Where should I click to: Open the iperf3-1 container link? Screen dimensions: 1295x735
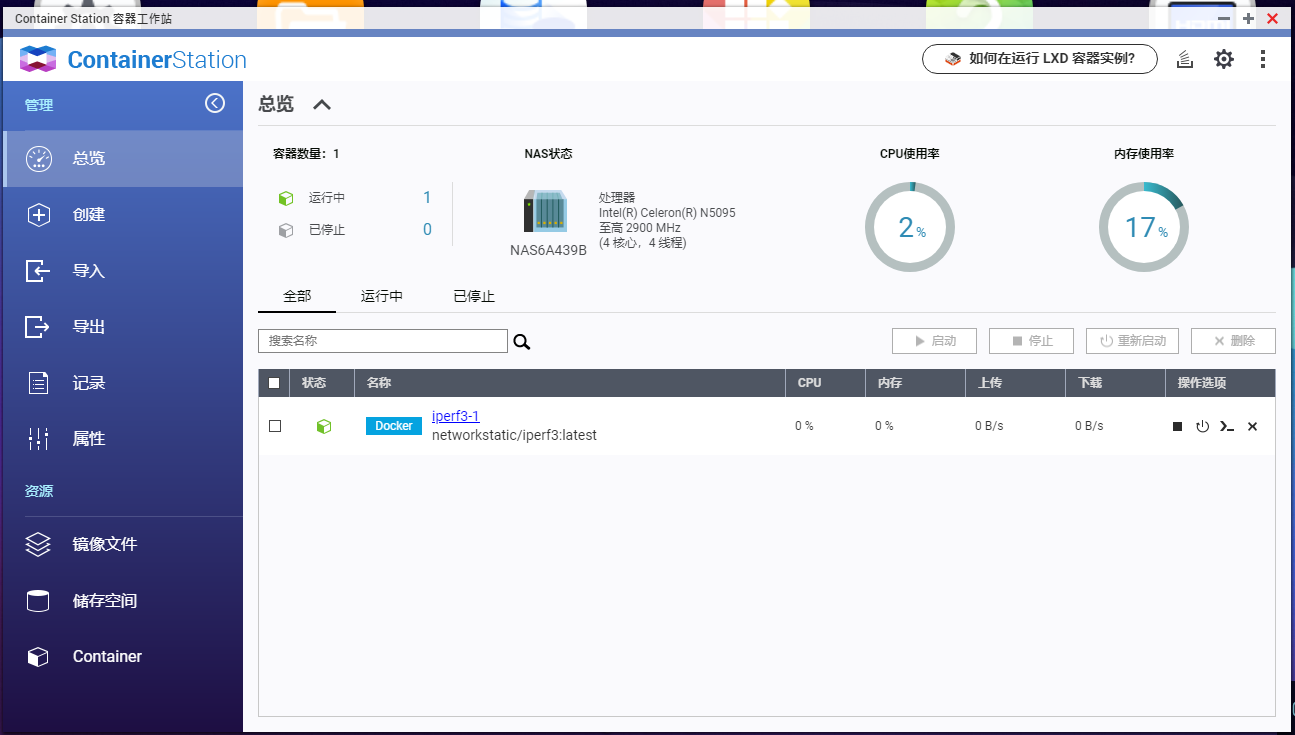pos(455,416)
